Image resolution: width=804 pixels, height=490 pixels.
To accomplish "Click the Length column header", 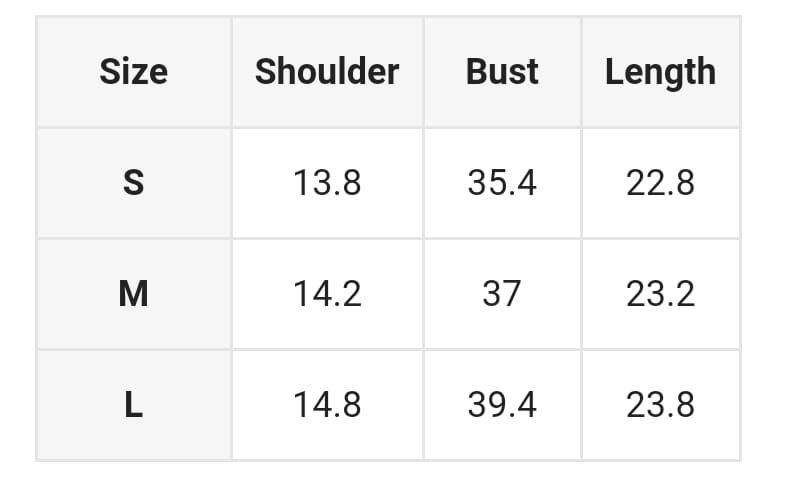I will [660, 72].
